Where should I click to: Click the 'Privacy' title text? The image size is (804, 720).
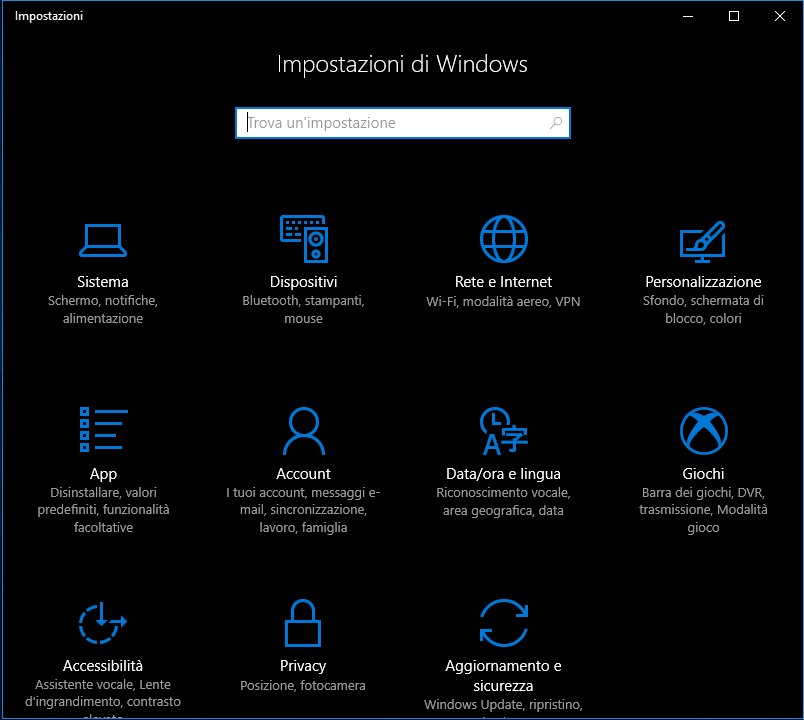pos(303,666)
